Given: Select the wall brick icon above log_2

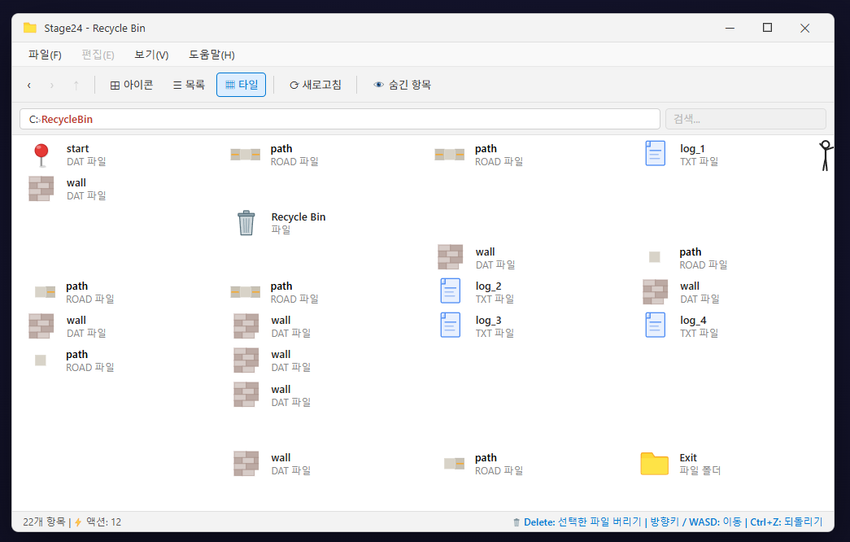Looking at the screenshot, I should pyautogui.click(x=450, y=257).
